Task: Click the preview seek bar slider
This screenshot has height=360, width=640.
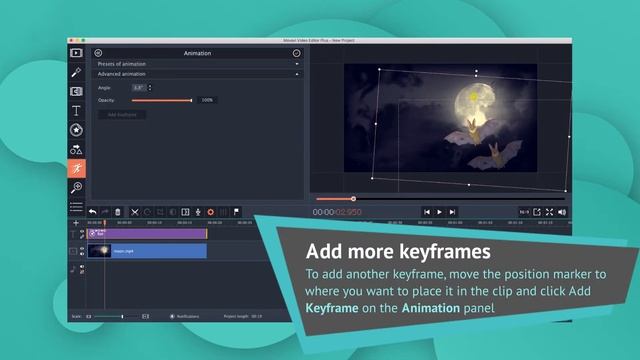Action: 440,199
